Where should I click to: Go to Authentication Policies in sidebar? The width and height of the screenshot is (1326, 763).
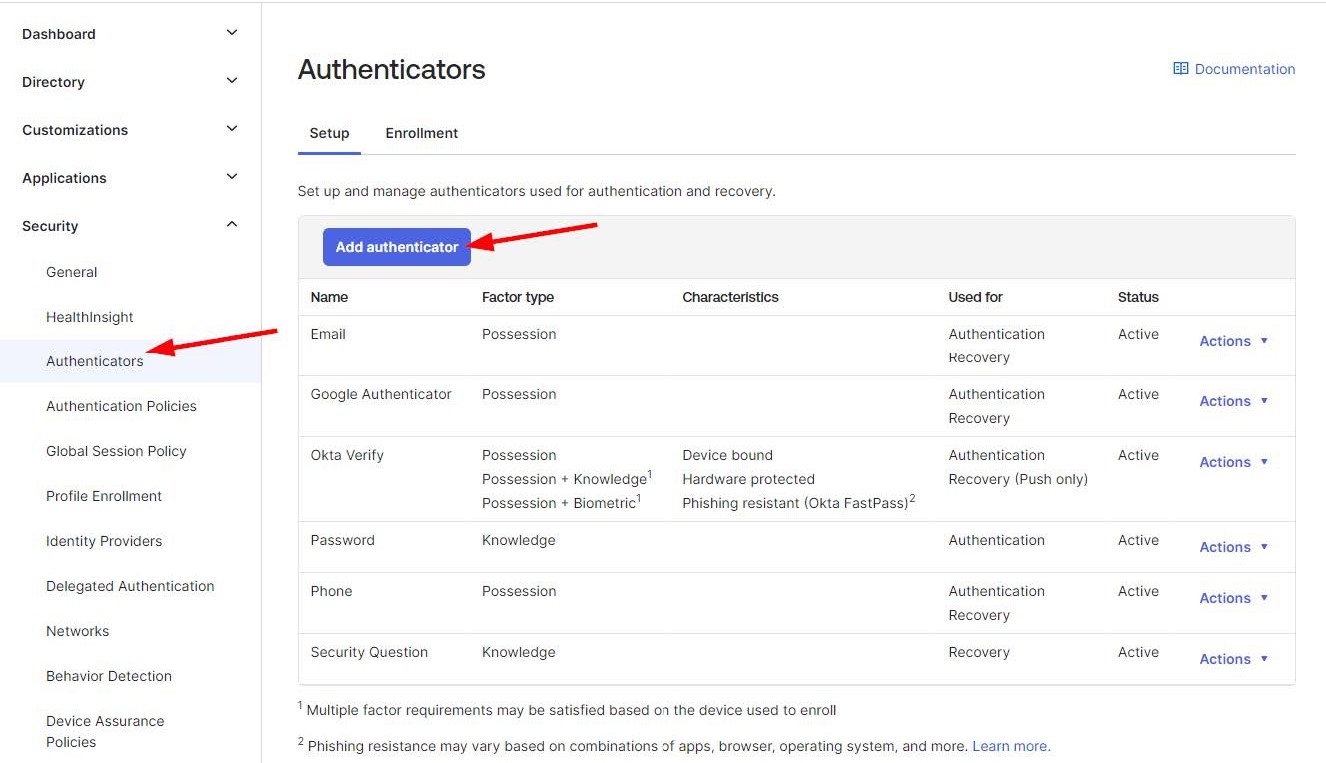pos(121,406)
